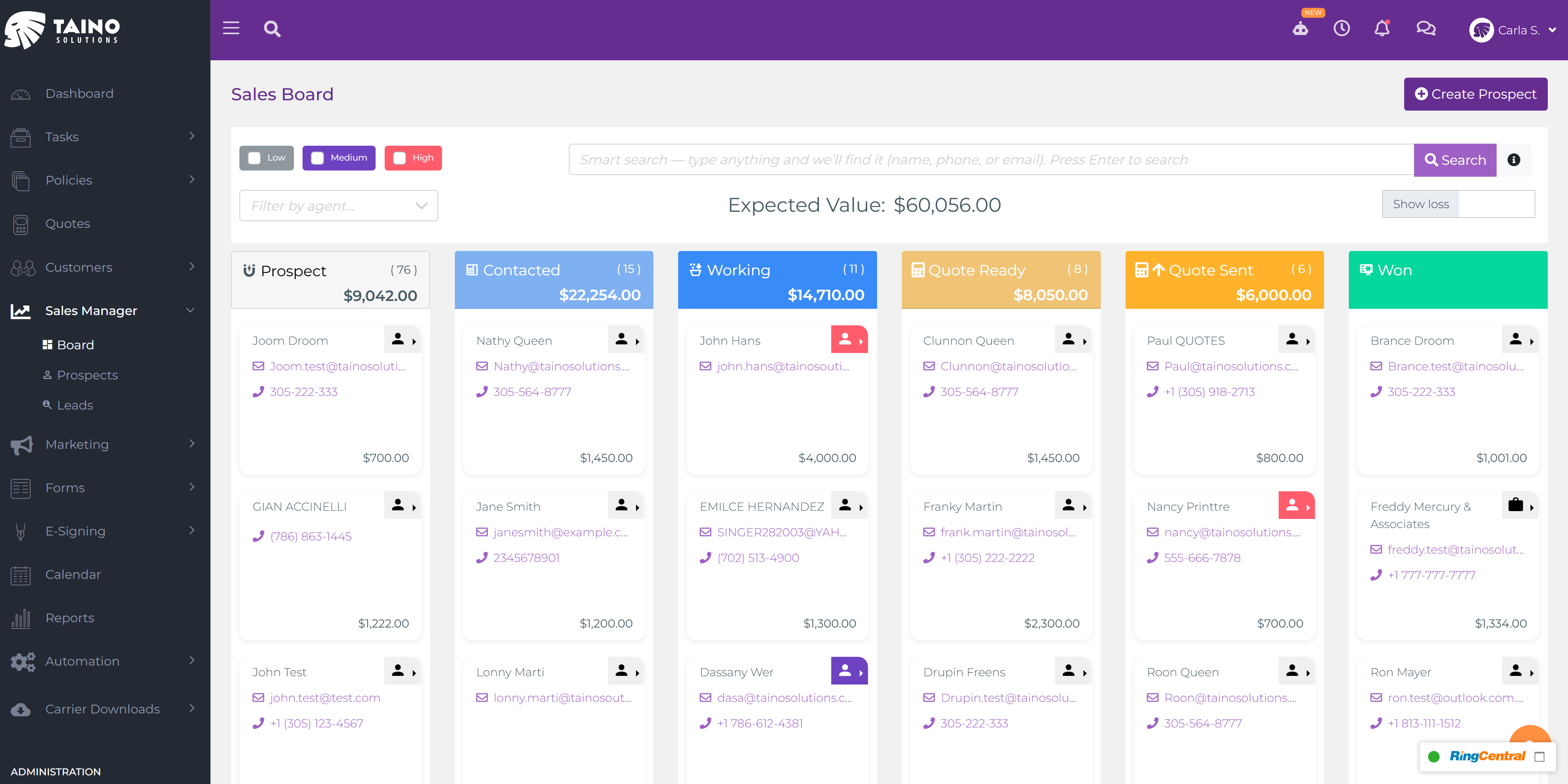Screen dimensions: 1568x784
Task: Open the AI robot assistant icon marked NEW
Action: click(x=1300, y=28)
